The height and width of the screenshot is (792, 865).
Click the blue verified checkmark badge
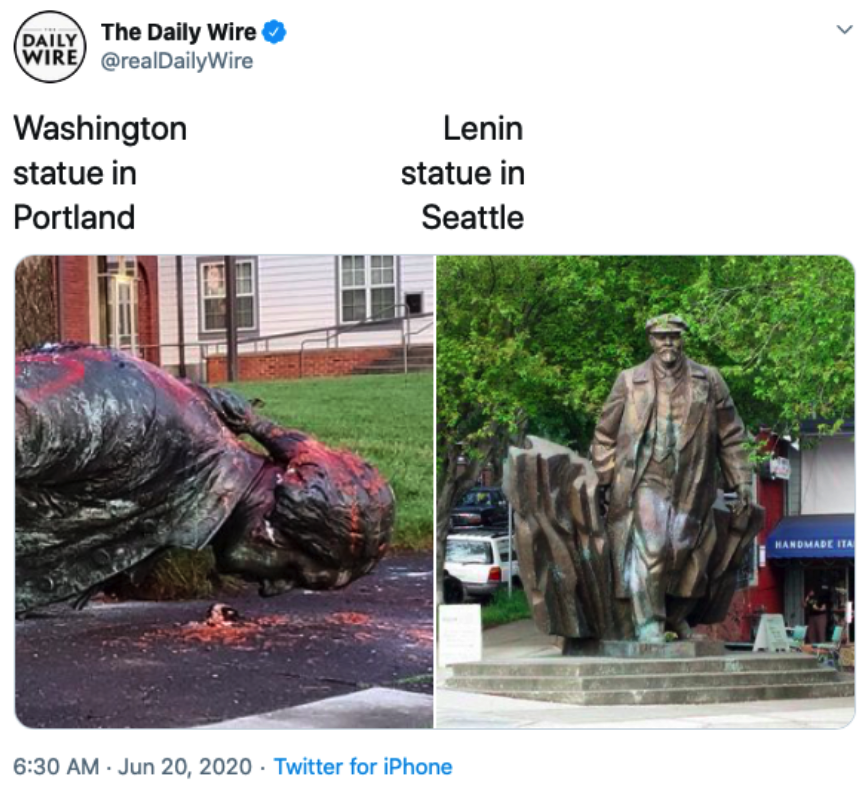[x=274, y=32]
